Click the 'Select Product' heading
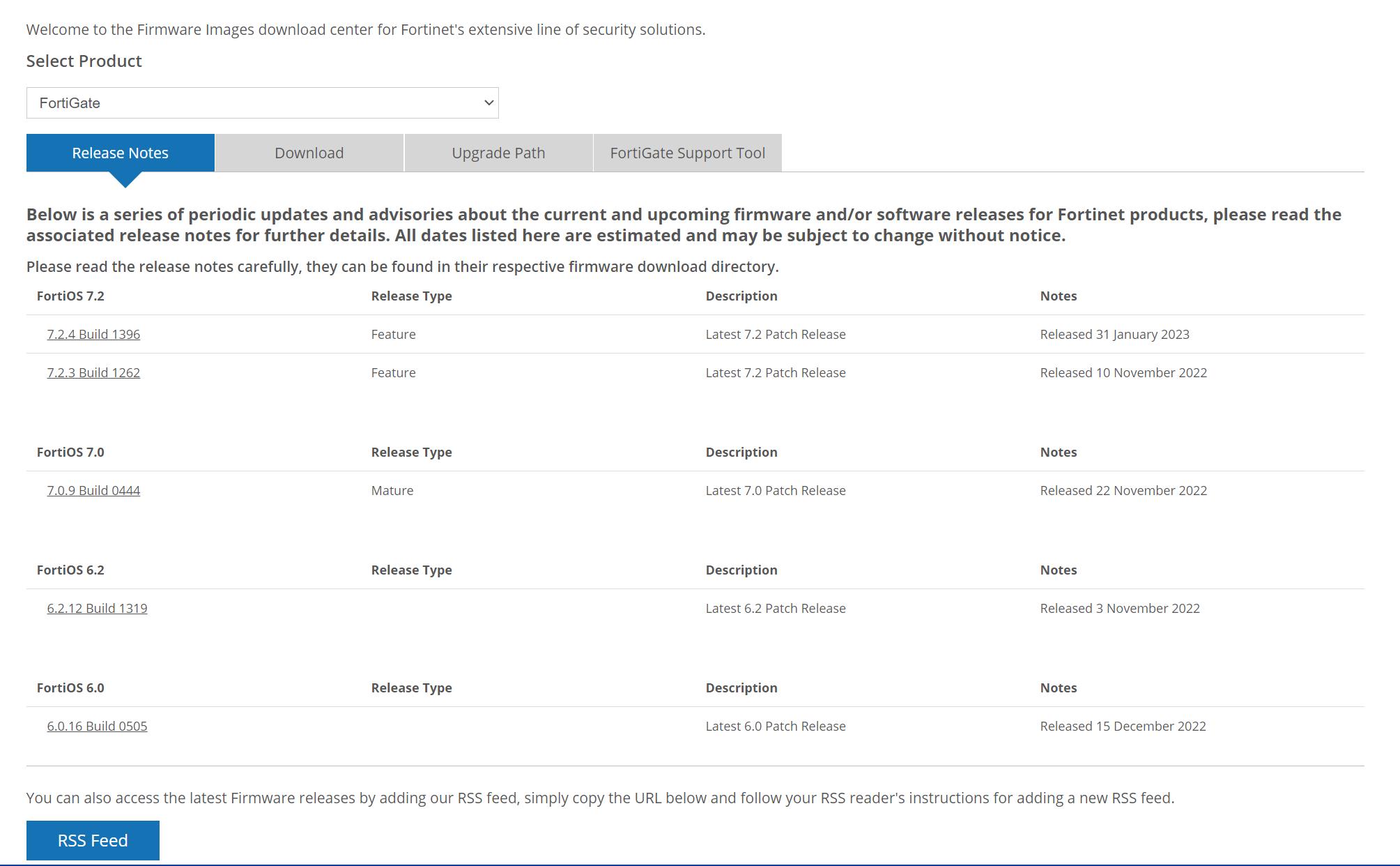Screen dimensions: 1400x866 coord(84,61)
